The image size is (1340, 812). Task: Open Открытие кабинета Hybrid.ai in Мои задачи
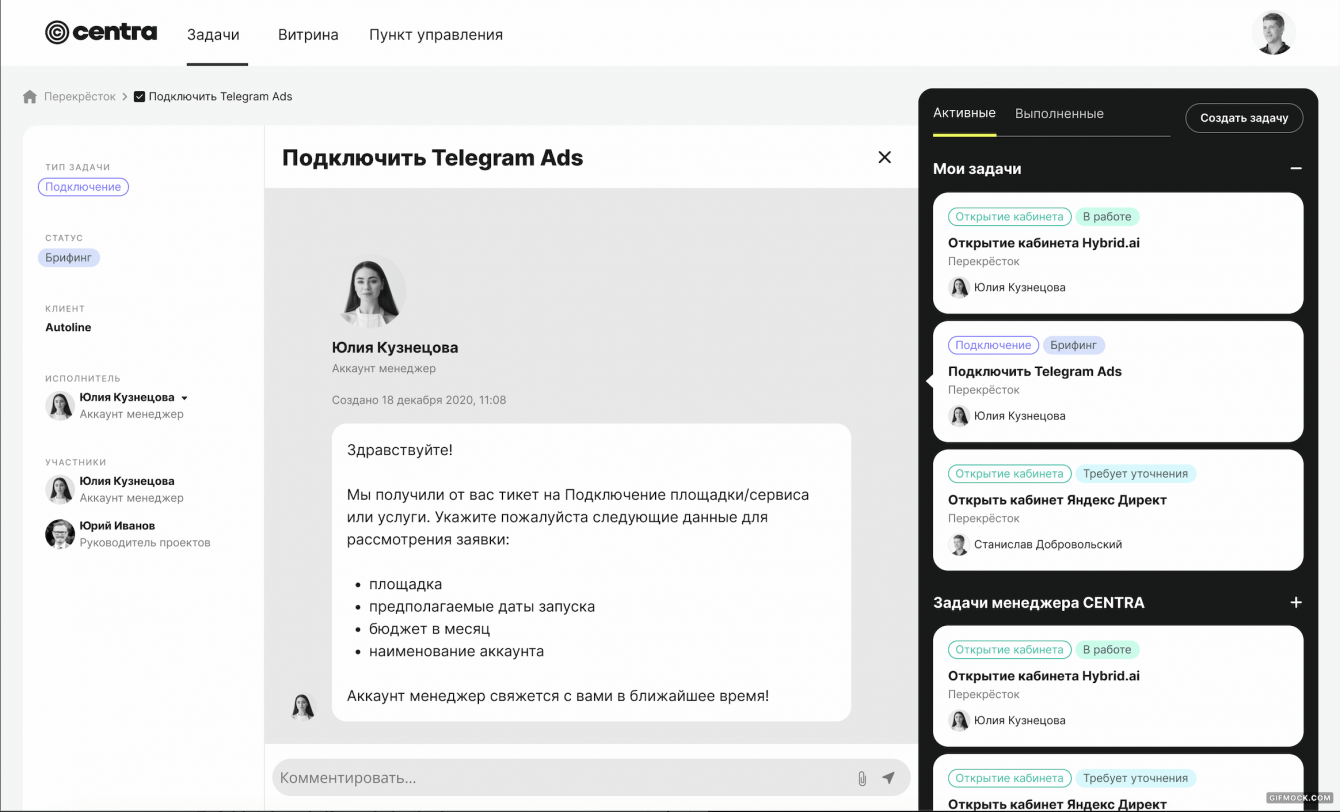[1118, 253]
